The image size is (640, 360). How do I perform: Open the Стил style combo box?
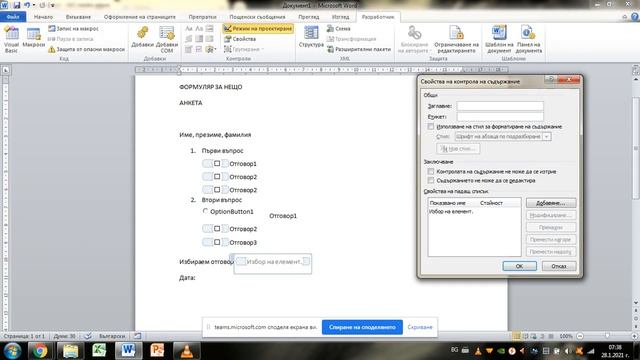(503, 136)
